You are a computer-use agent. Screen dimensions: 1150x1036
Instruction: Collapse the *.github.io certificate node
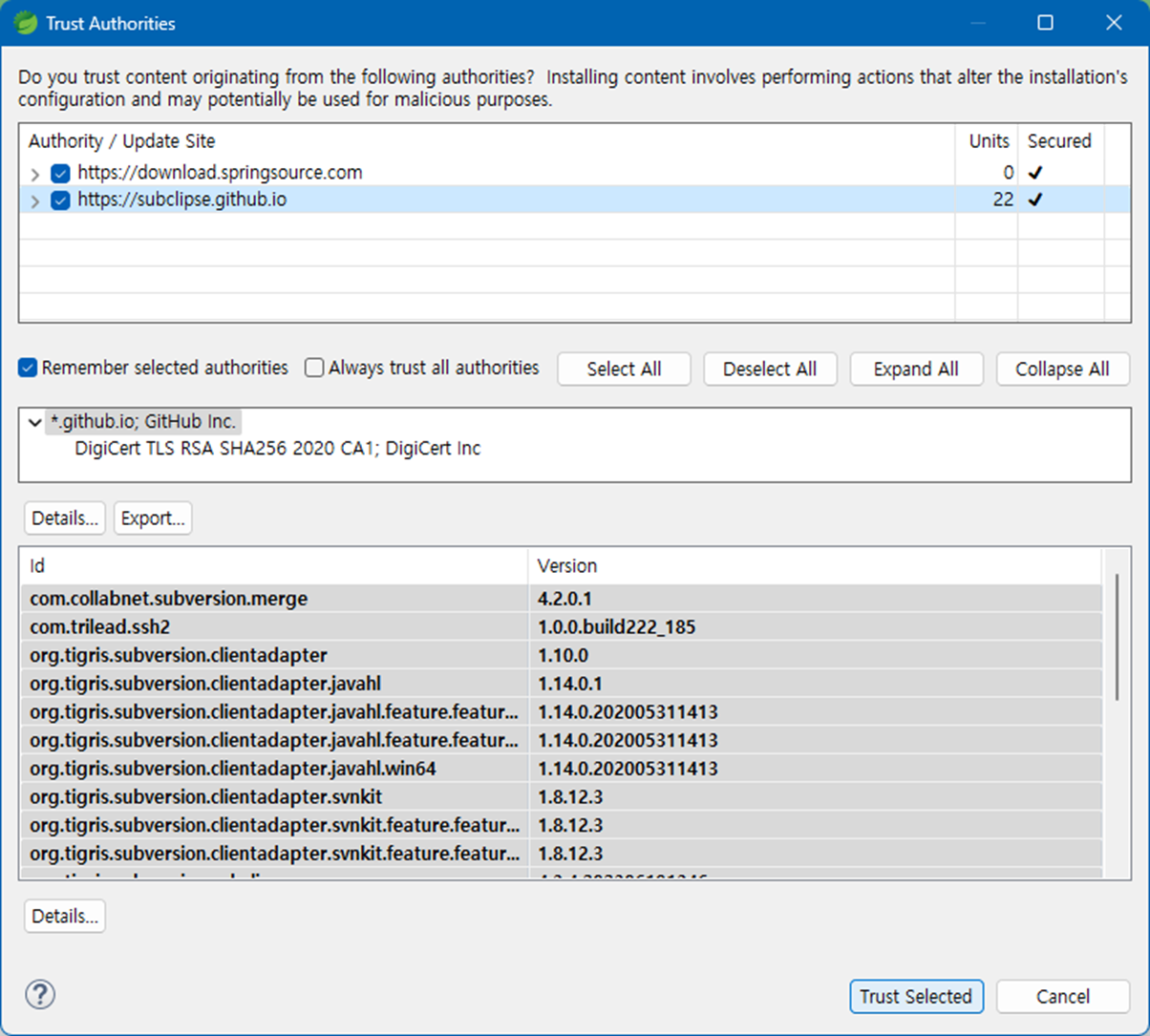click(35, 422)
